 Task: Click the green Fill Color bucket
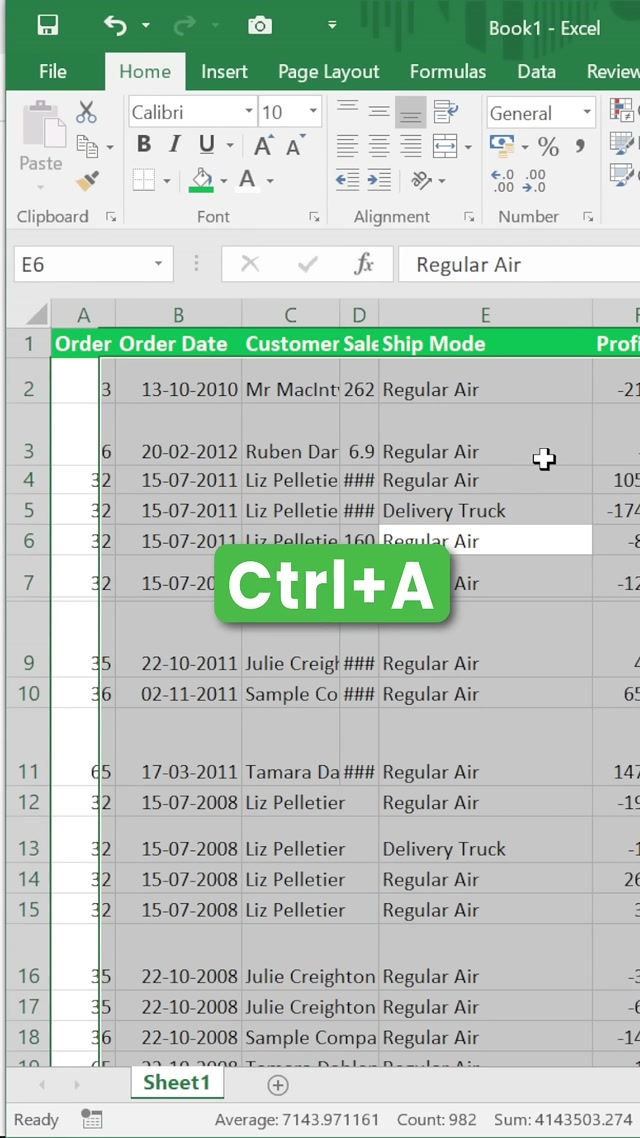point(202,180)
